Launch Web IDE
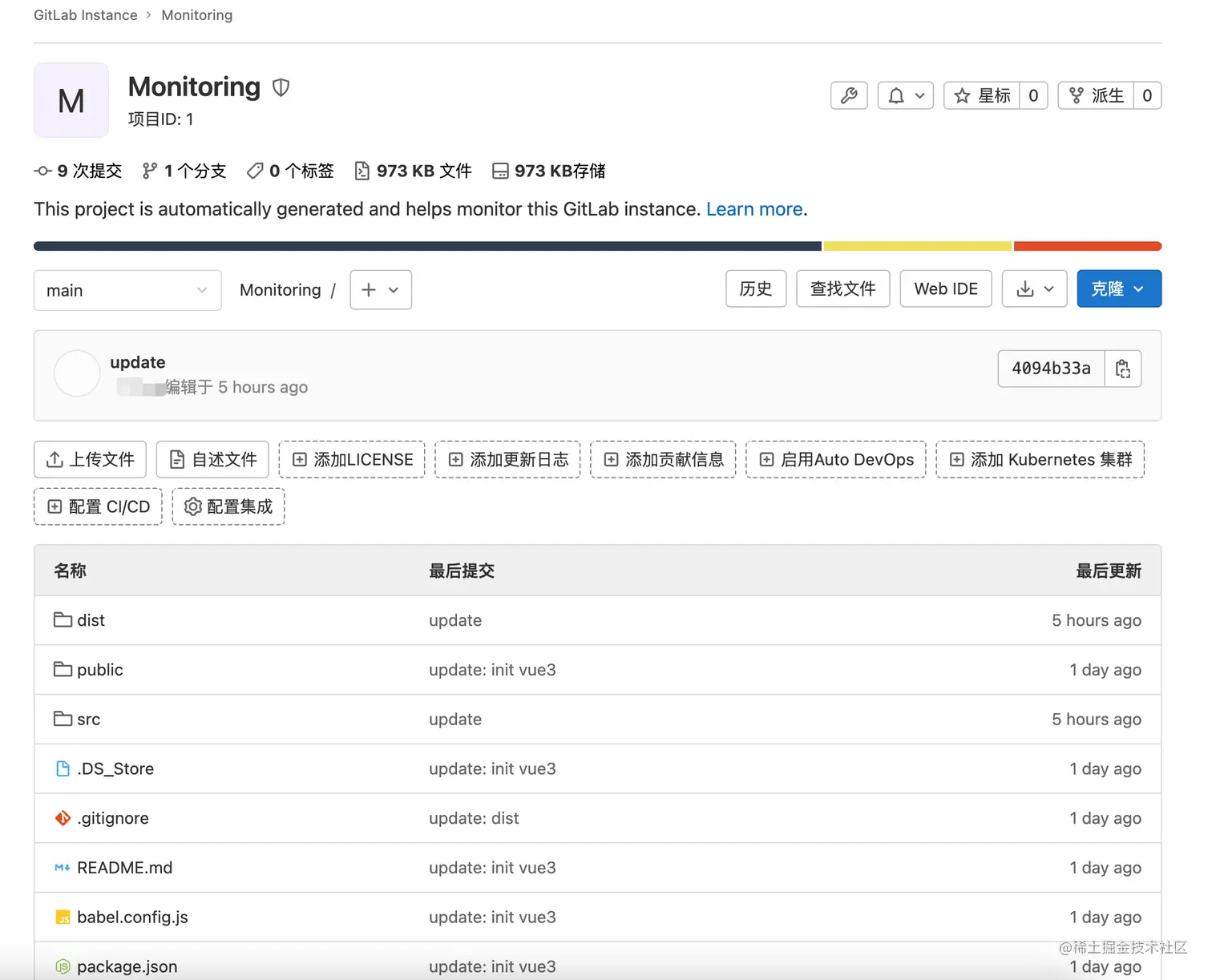The image size is (1212, 980). 946,288
